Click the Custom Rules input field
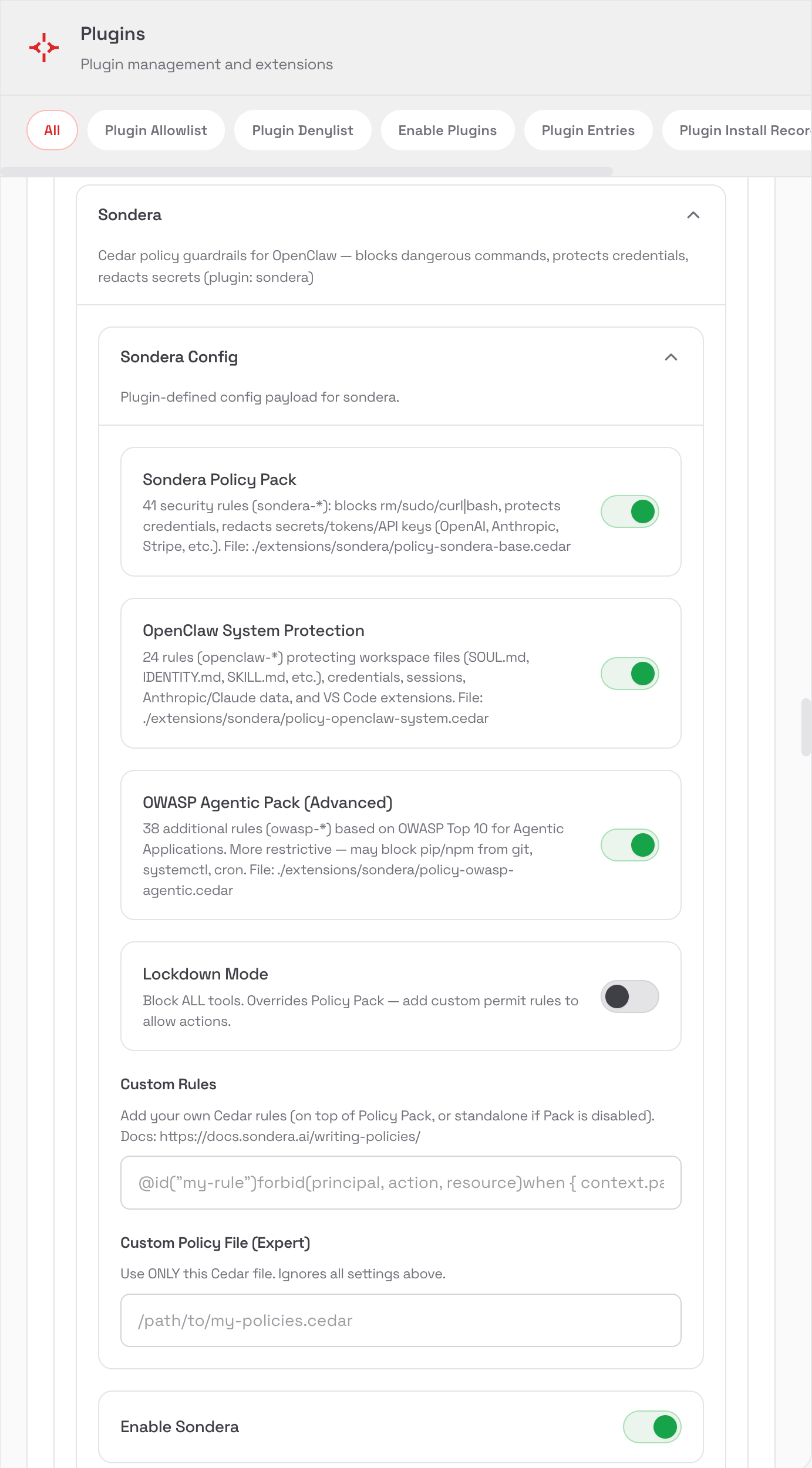812x1468 pixels. [x=401, y=1183]
